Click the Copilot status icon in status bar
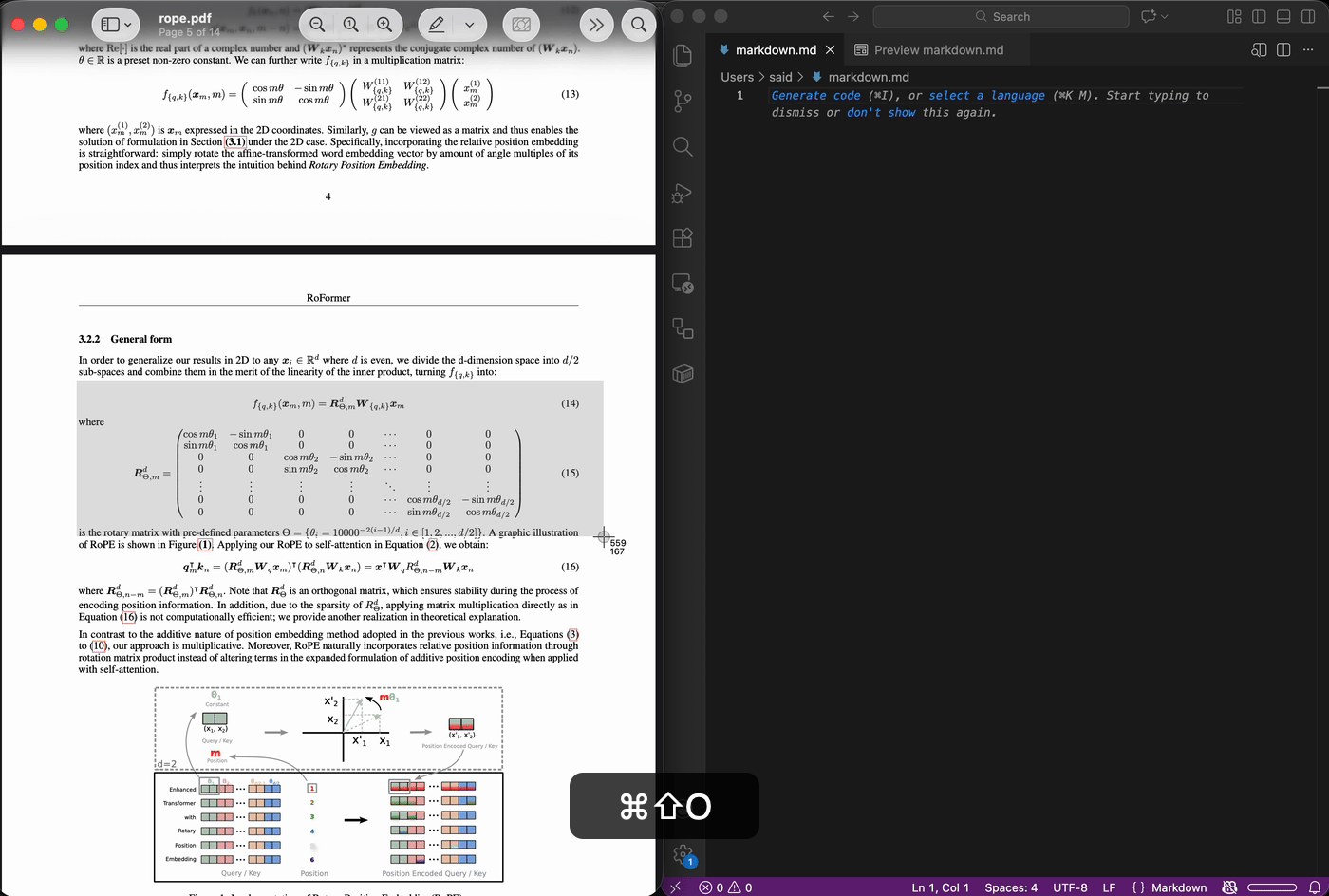This screenshot has height=896, width=1329. point(1229,887)
